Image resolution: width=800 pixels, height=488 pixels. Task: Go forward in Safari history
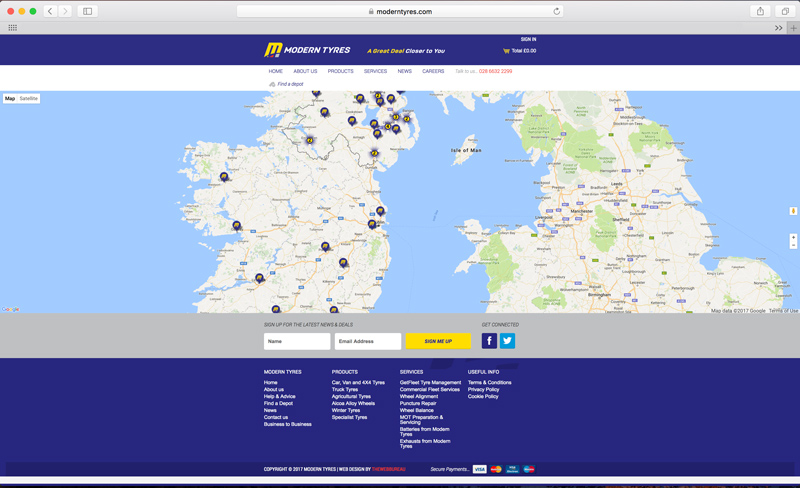tap(65, 11)
